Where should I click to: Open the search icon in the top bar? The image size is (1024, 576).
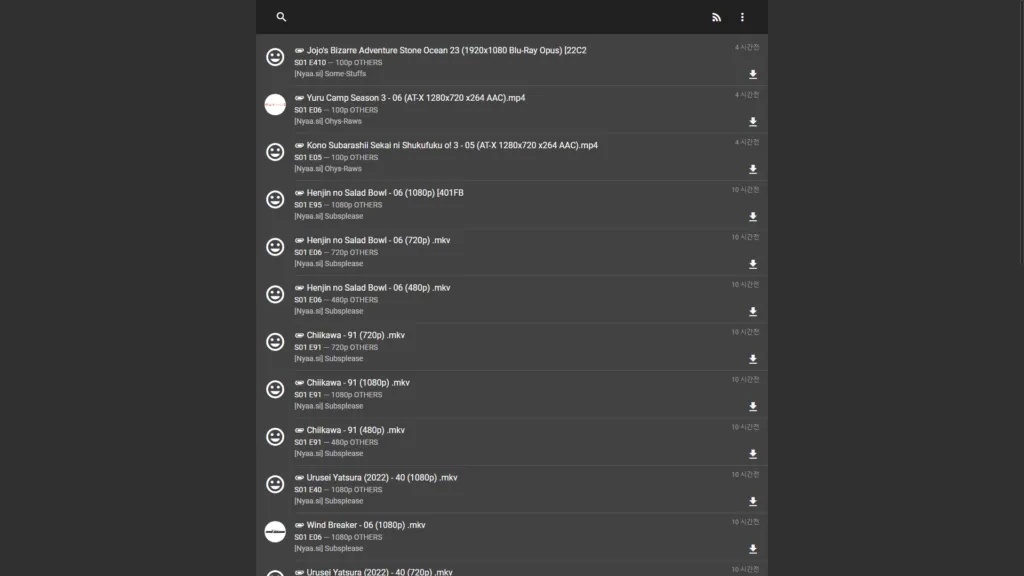tap(281, 17)
